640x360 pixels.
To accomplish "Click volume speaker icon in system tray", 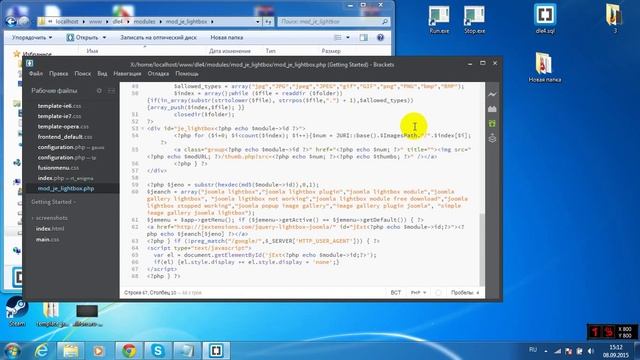I will (591, 351).
